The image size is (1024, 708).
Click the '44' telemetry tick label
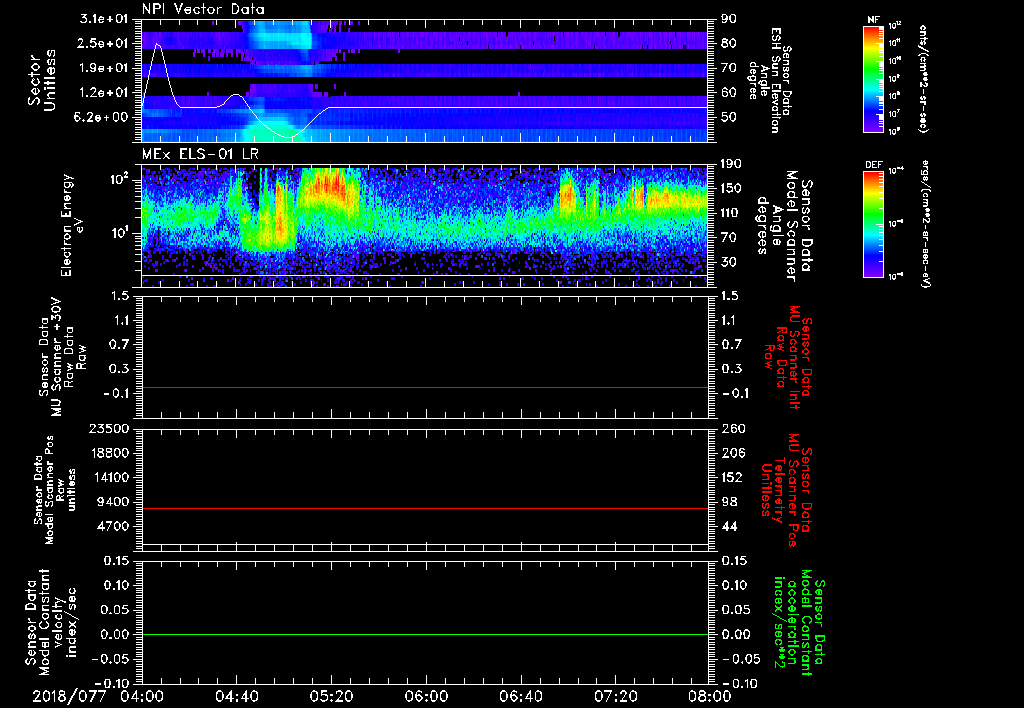tap(728, 526)
